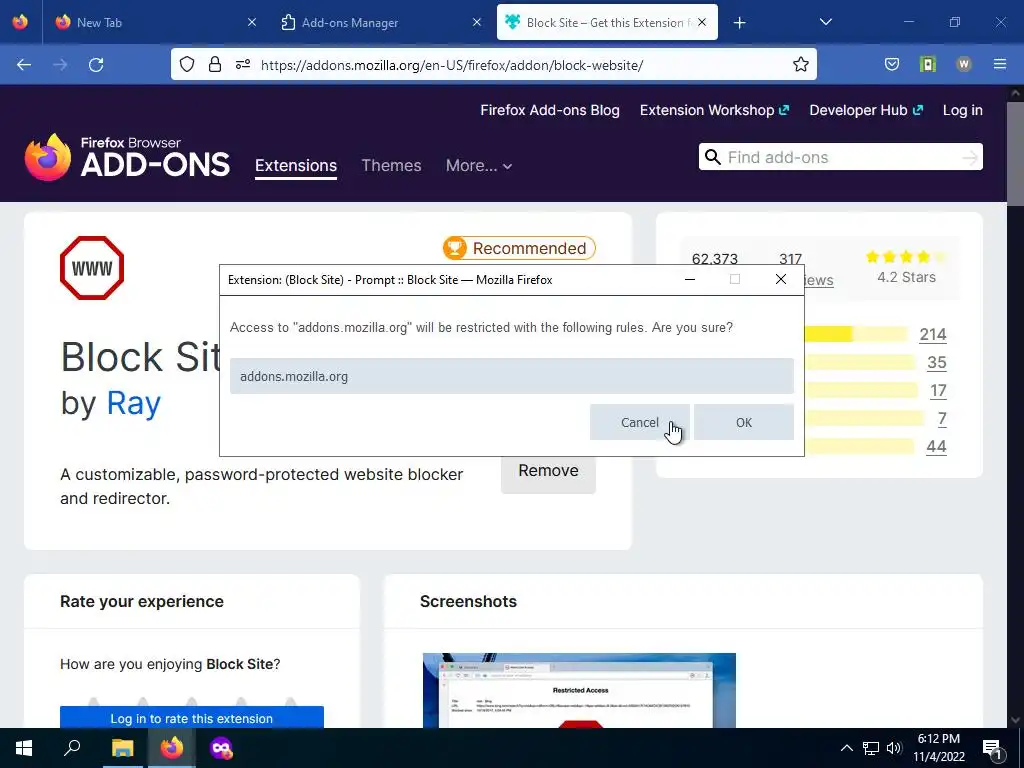Open the 214 five-star reviews link
Screen dimensions: 1024x768
click(933, 334)
